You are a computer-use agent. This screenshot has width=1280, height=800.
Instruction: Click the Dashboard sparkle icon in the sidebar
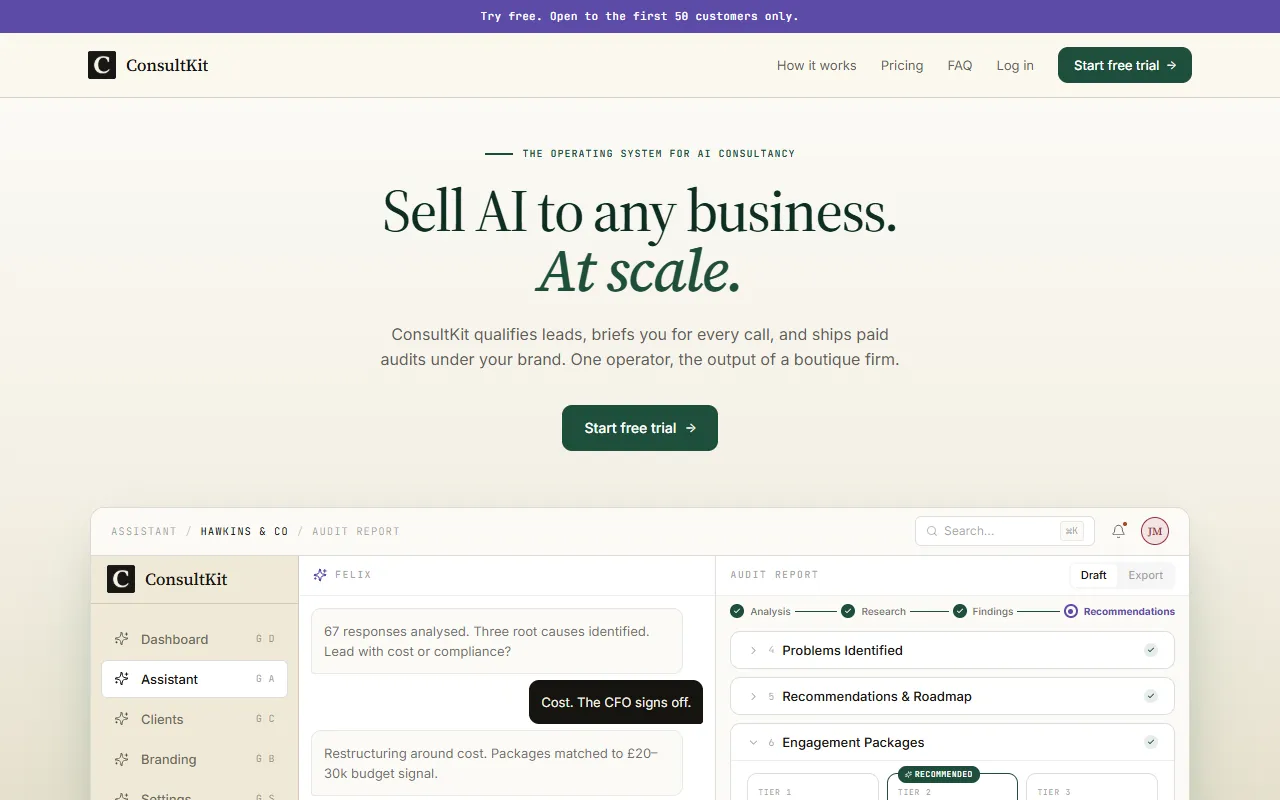[122, 639]
